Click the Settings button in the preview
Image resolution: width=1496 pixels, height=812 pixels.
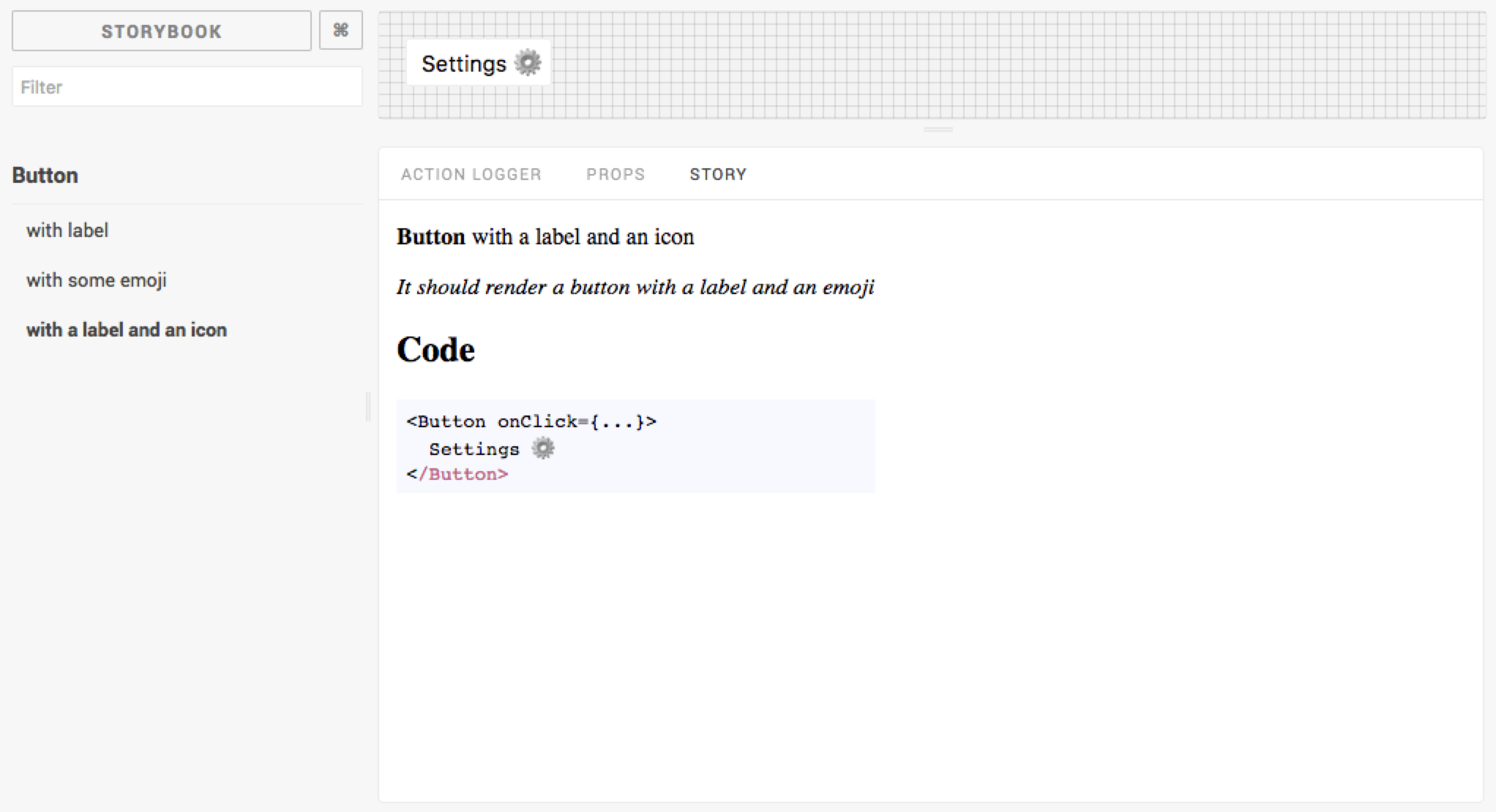(463, 64)
